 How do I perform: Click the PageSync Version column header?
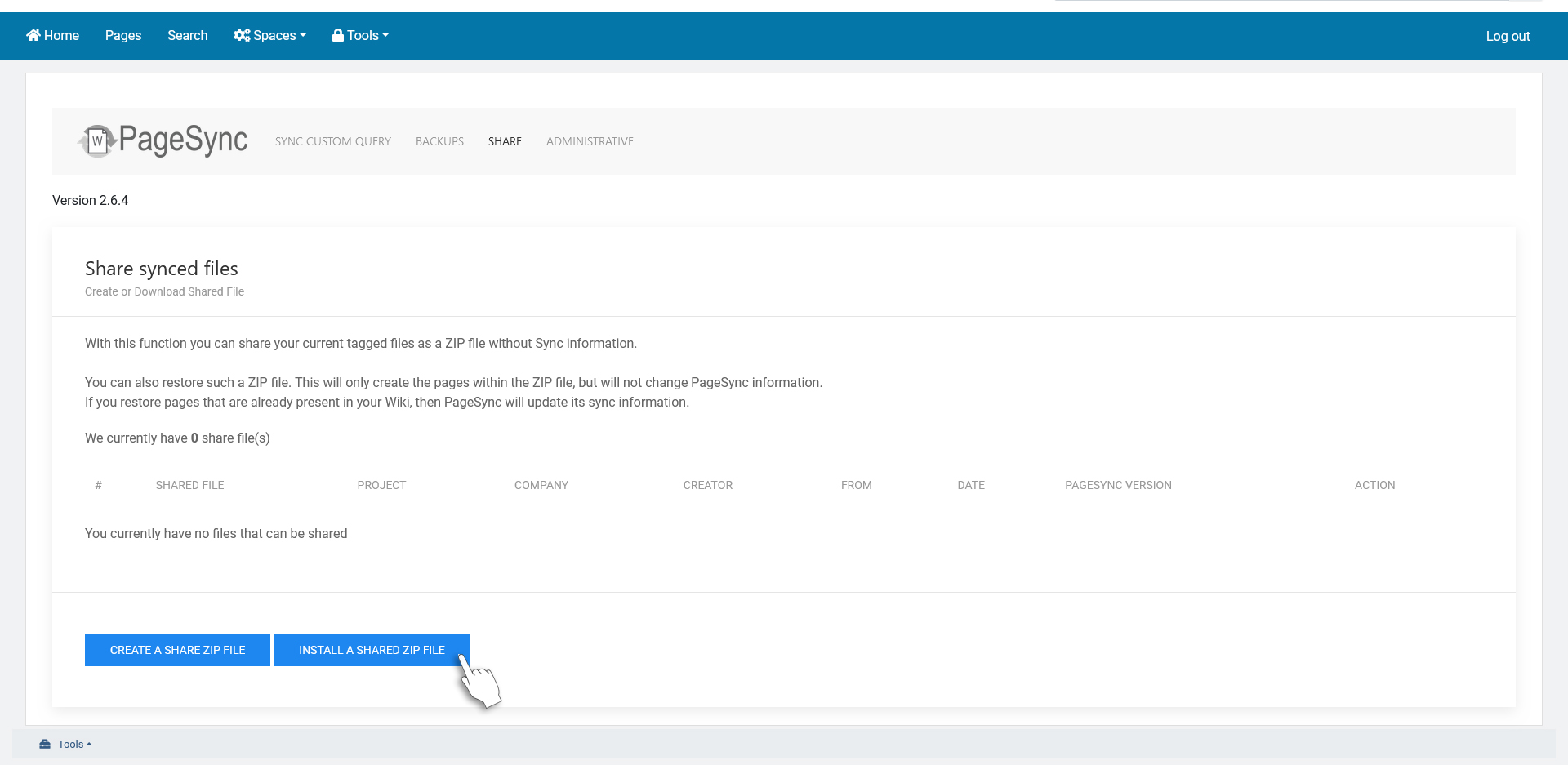click(x=1117, y=485)
